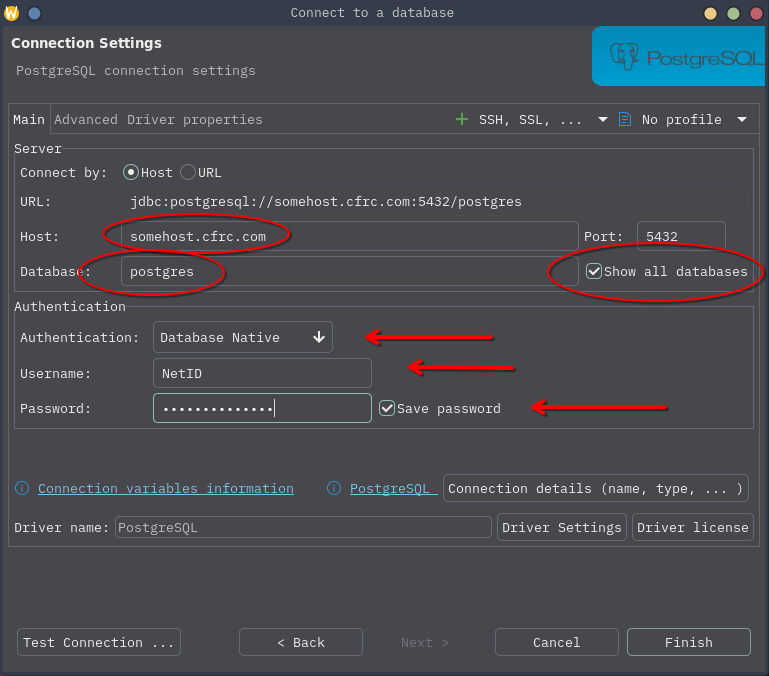Click the PostgreSQL elephant logo

pos(624,57)
